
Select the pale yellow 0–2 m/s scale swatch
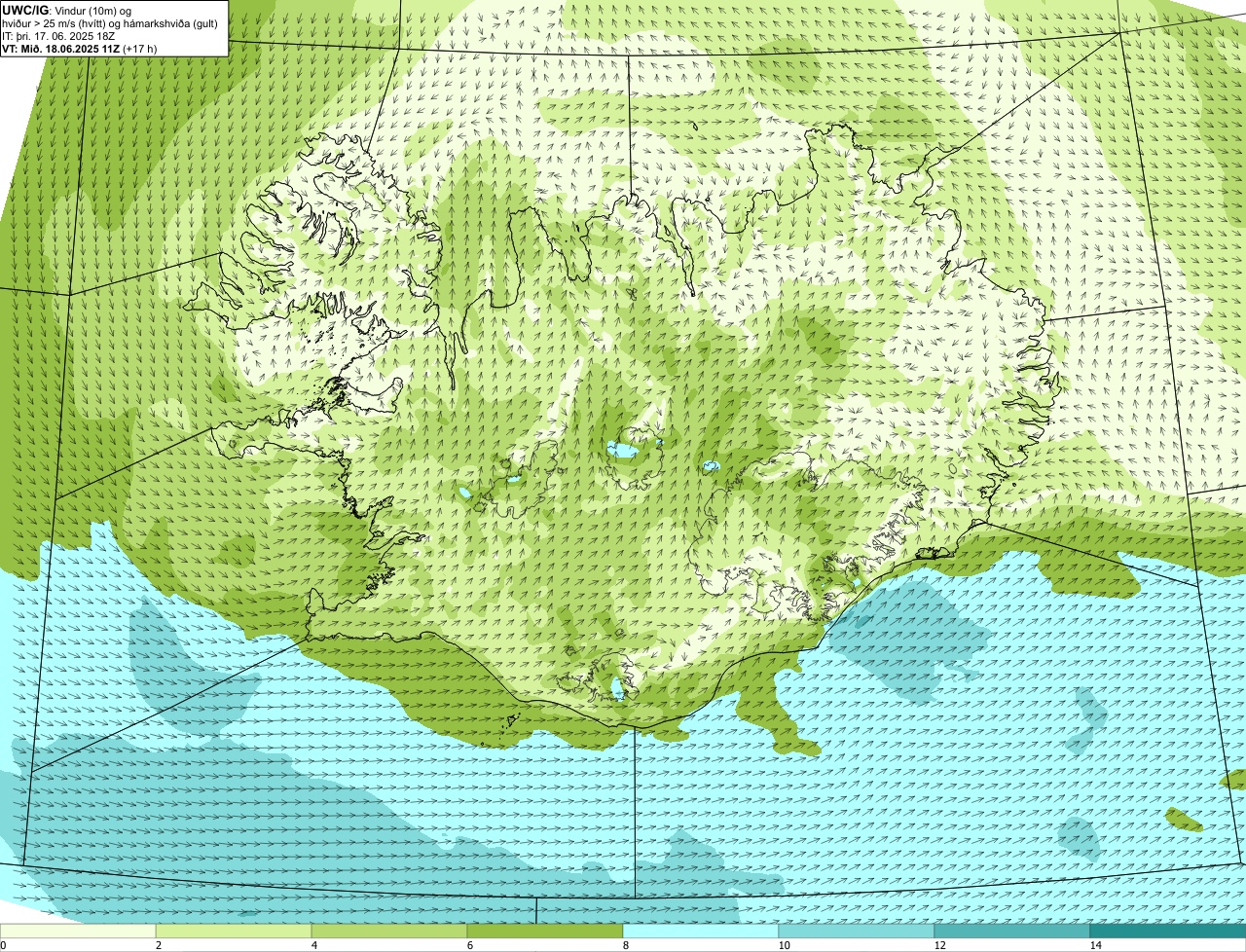click(x=78, y=932)
